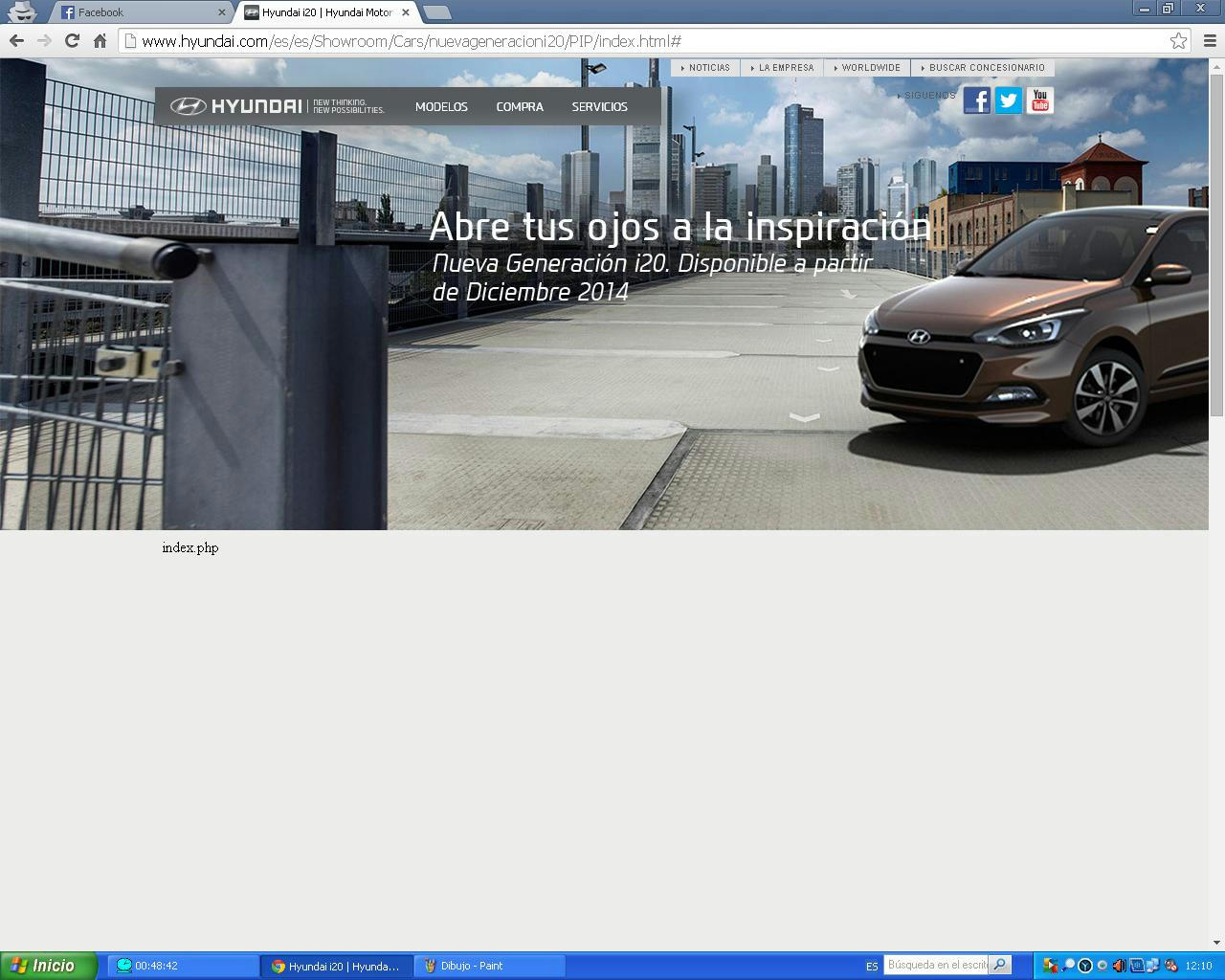Click the browser forward arrow

tap(44, 40)
